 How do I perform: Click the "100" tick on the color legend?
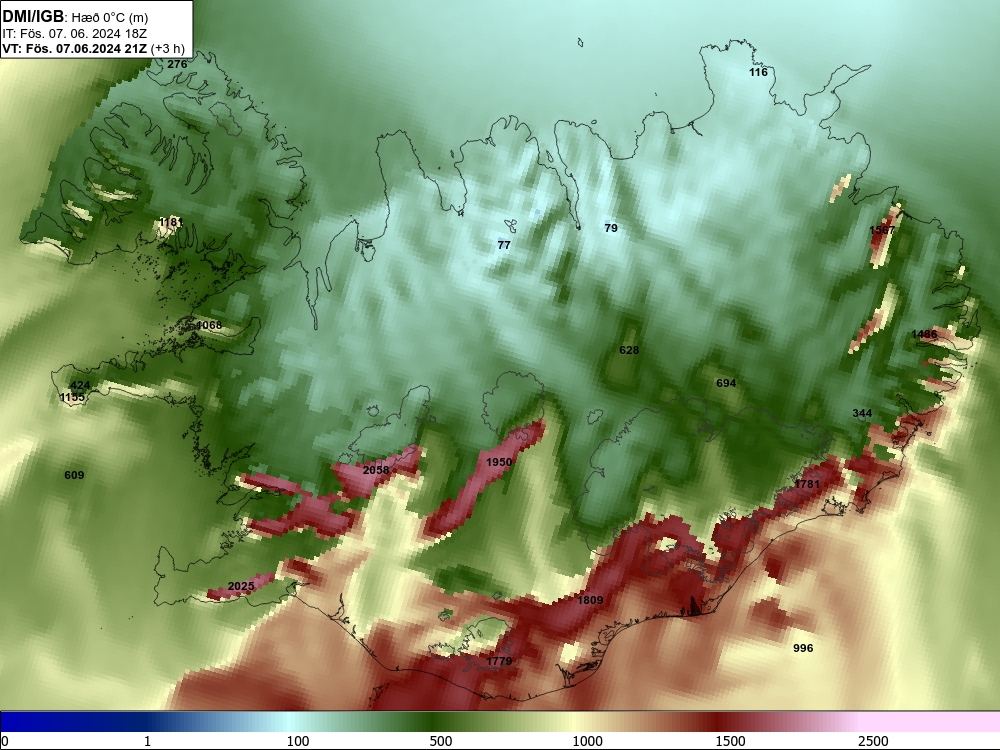[x=298, y=741]
